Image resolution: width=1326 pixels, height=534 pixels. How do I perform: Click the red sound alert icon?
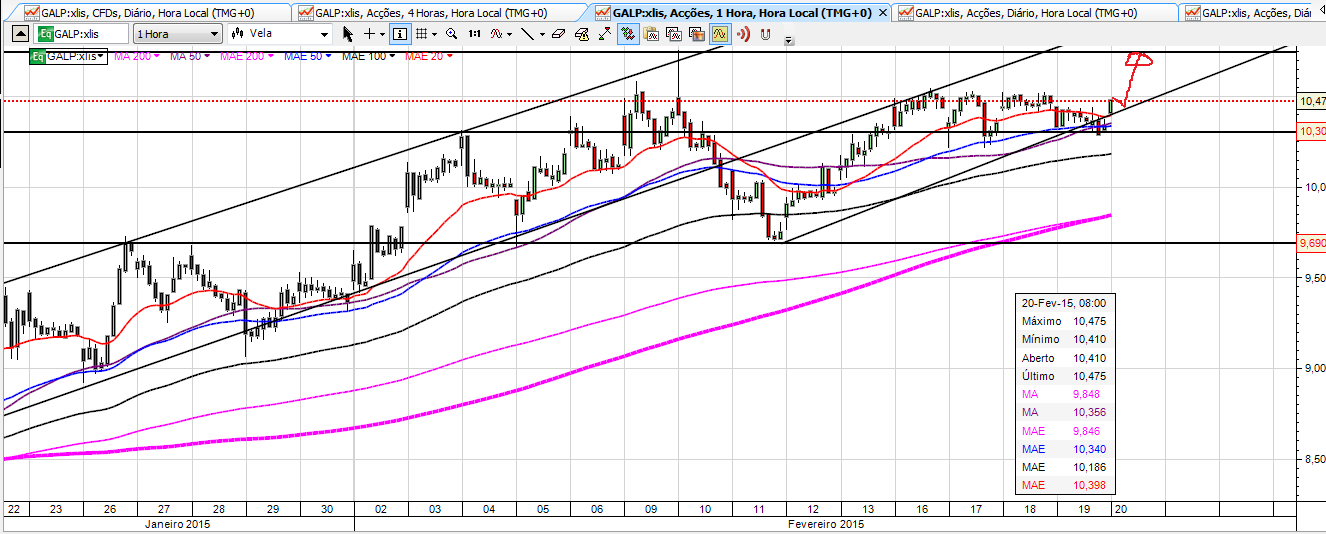742,34
